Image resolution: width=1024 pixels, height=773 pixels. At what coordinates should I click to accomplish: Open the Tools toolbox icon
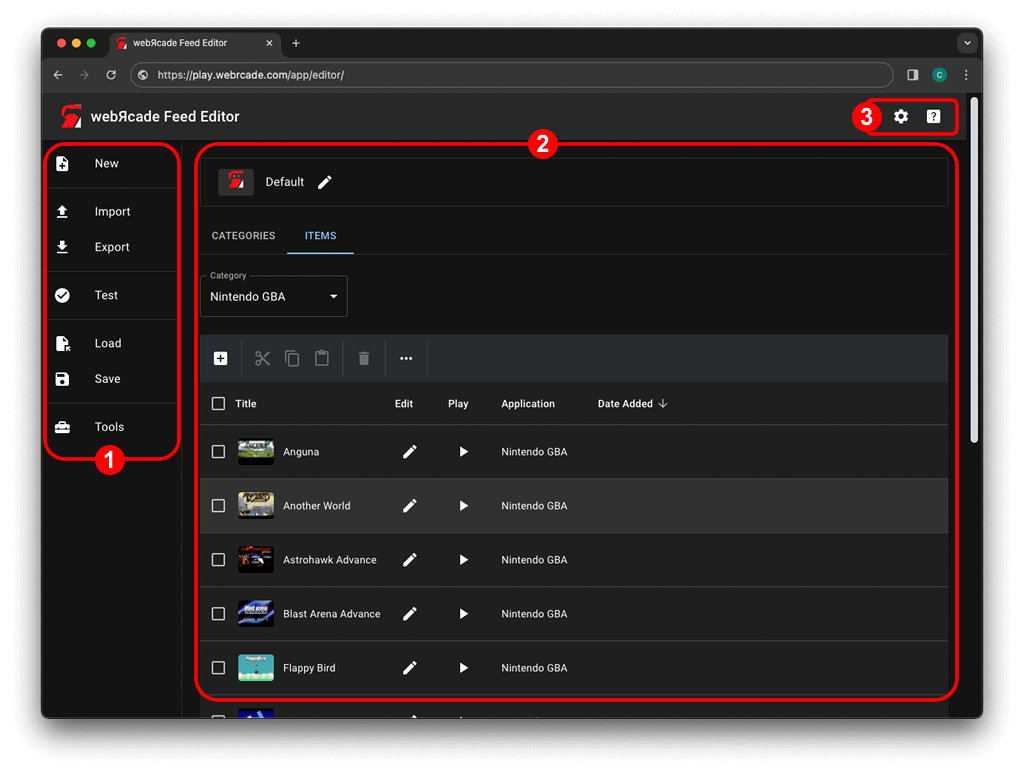click(63, 427)
